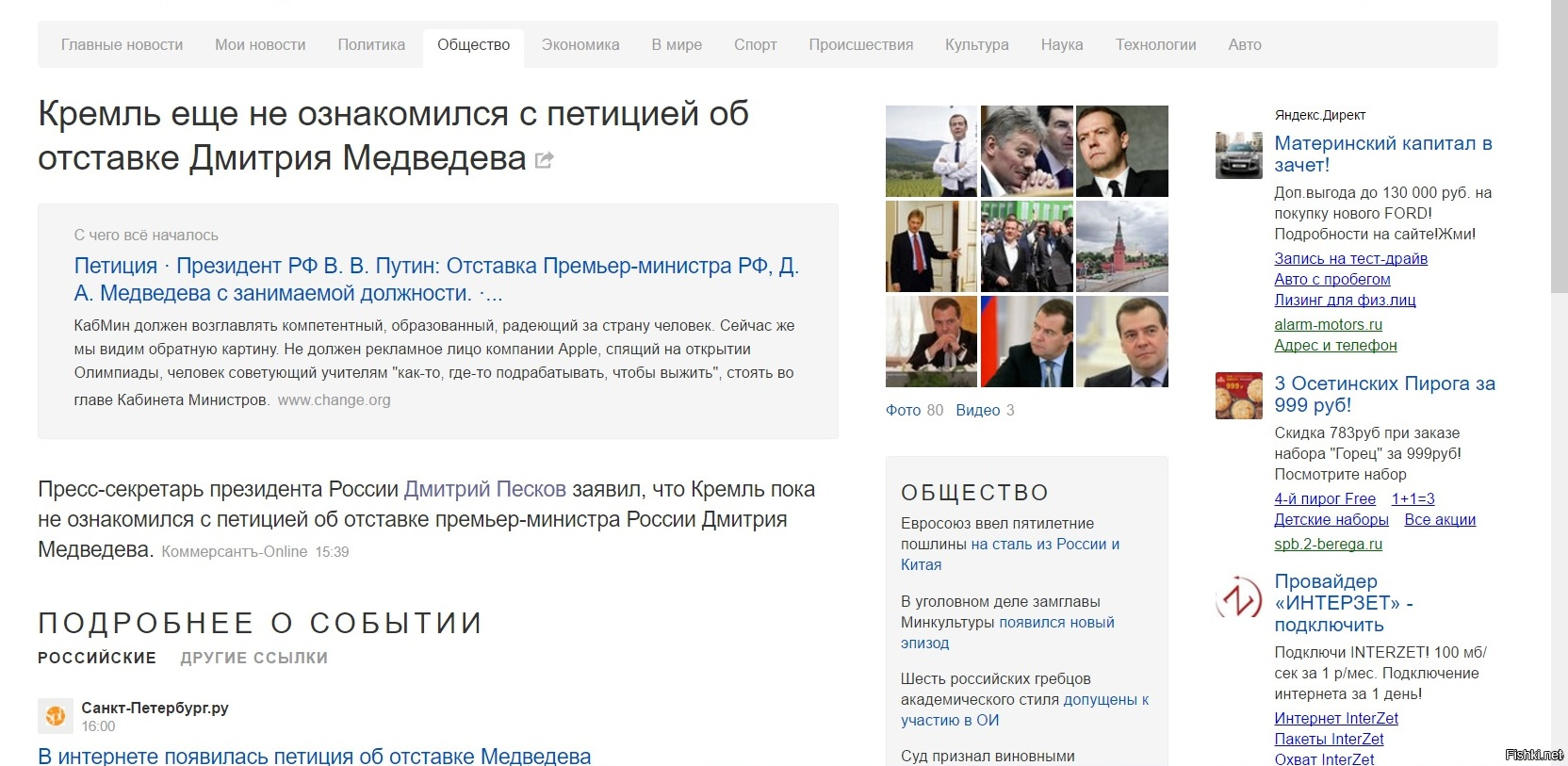Open the Главные новости tab

[122, 44]
